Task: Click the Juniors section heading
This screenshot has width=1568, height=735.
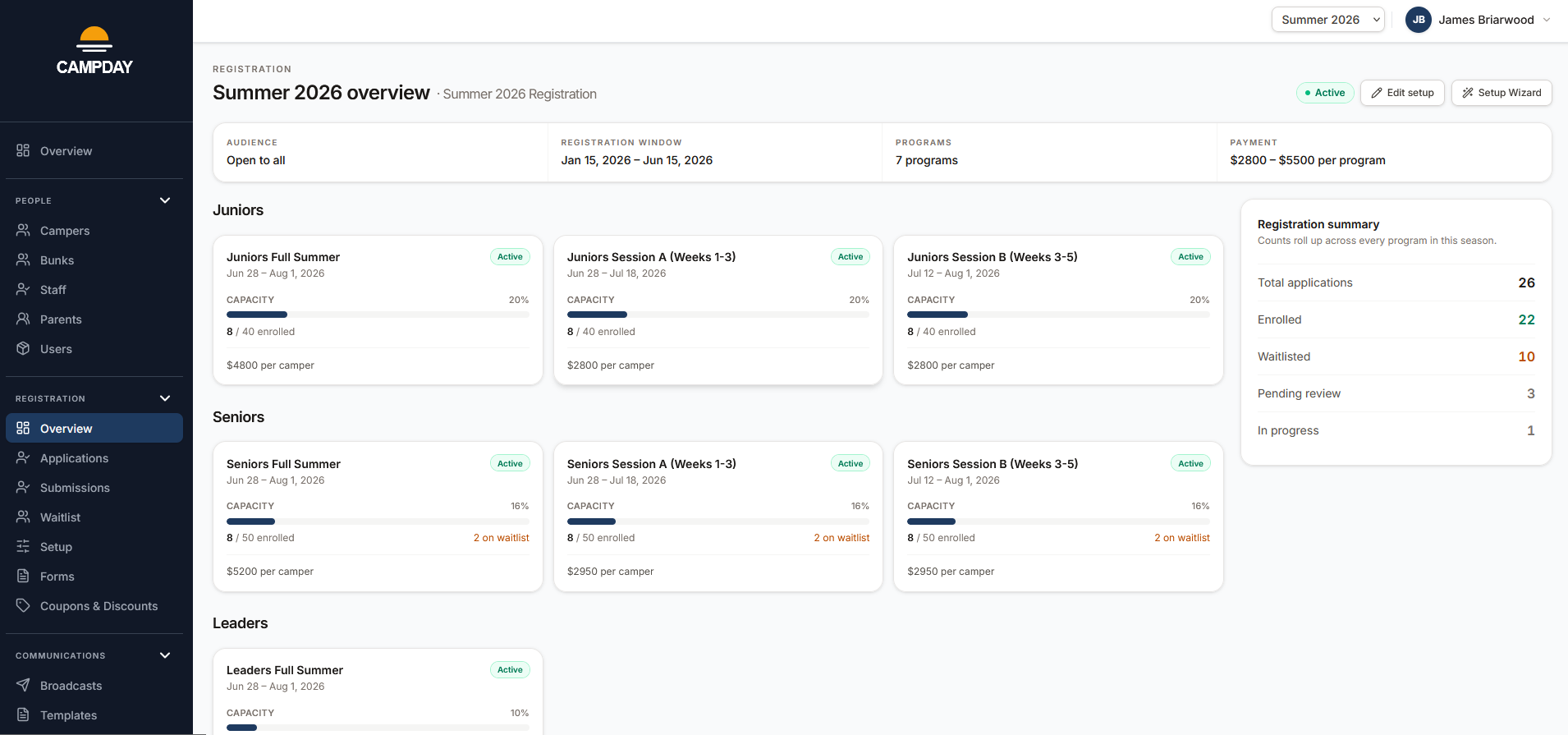Action: pyautogui.click(x=238, y=210)
